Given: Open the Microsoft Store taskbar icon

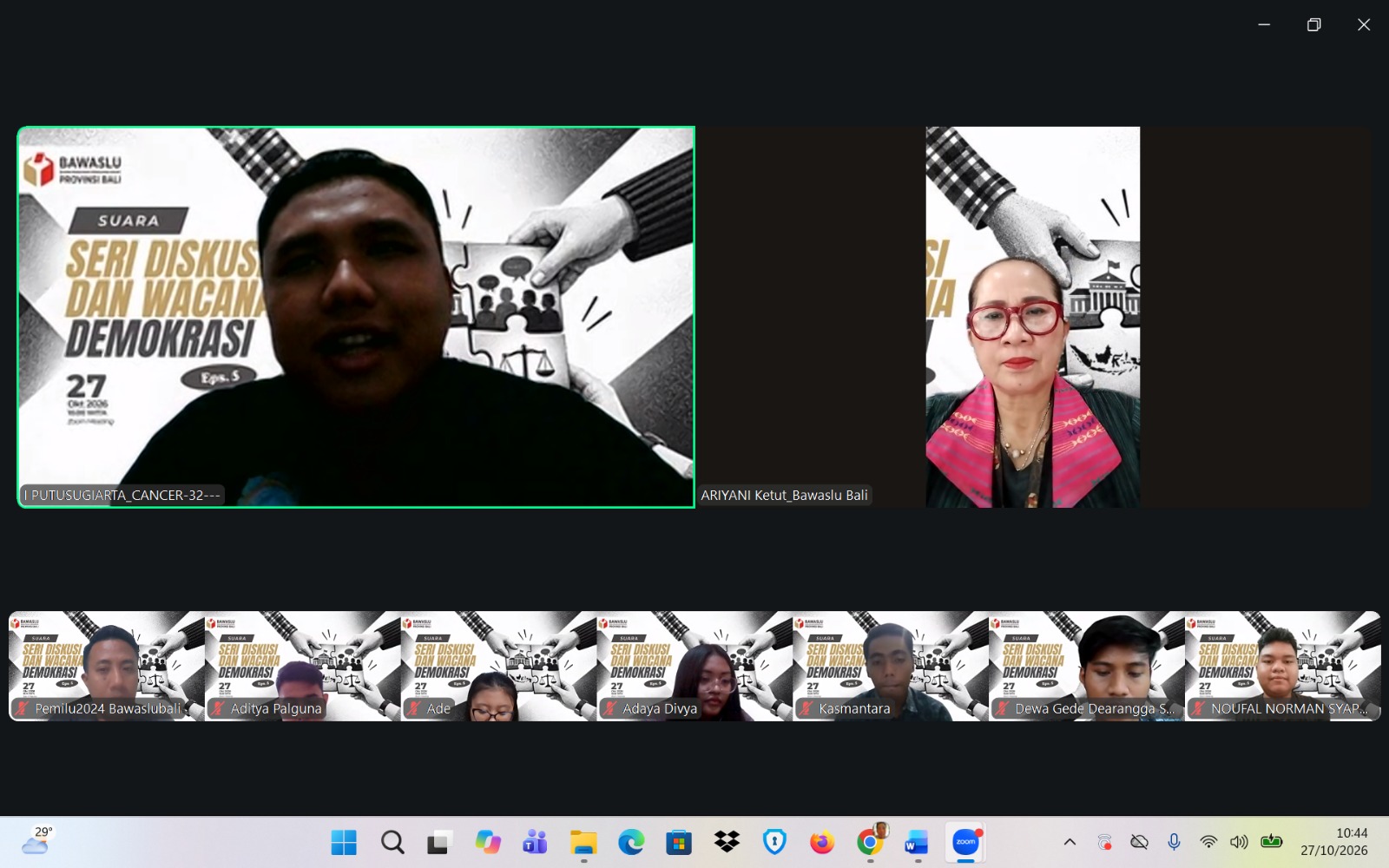Looking at the screenshot, I should tap(679, 842).
